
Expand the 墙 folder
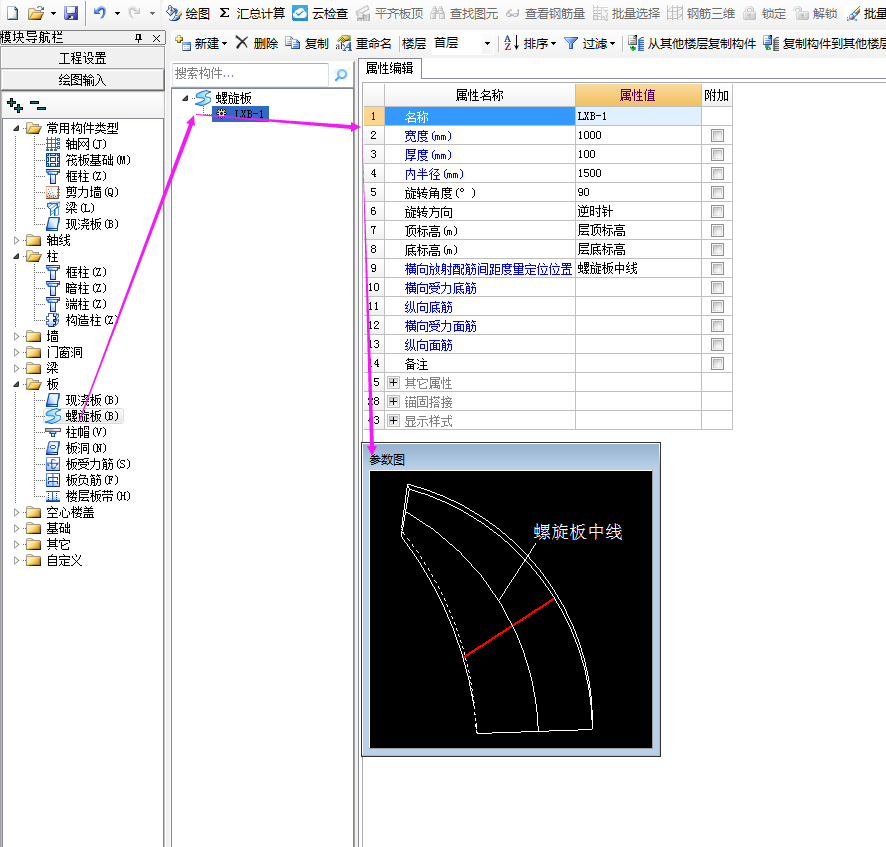pos(16,336)
